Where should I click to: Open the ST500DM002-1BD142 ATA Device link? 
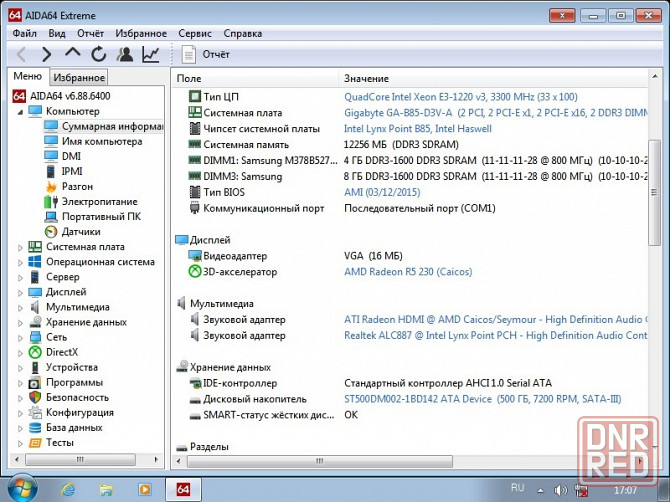click(x=483, y=399)
